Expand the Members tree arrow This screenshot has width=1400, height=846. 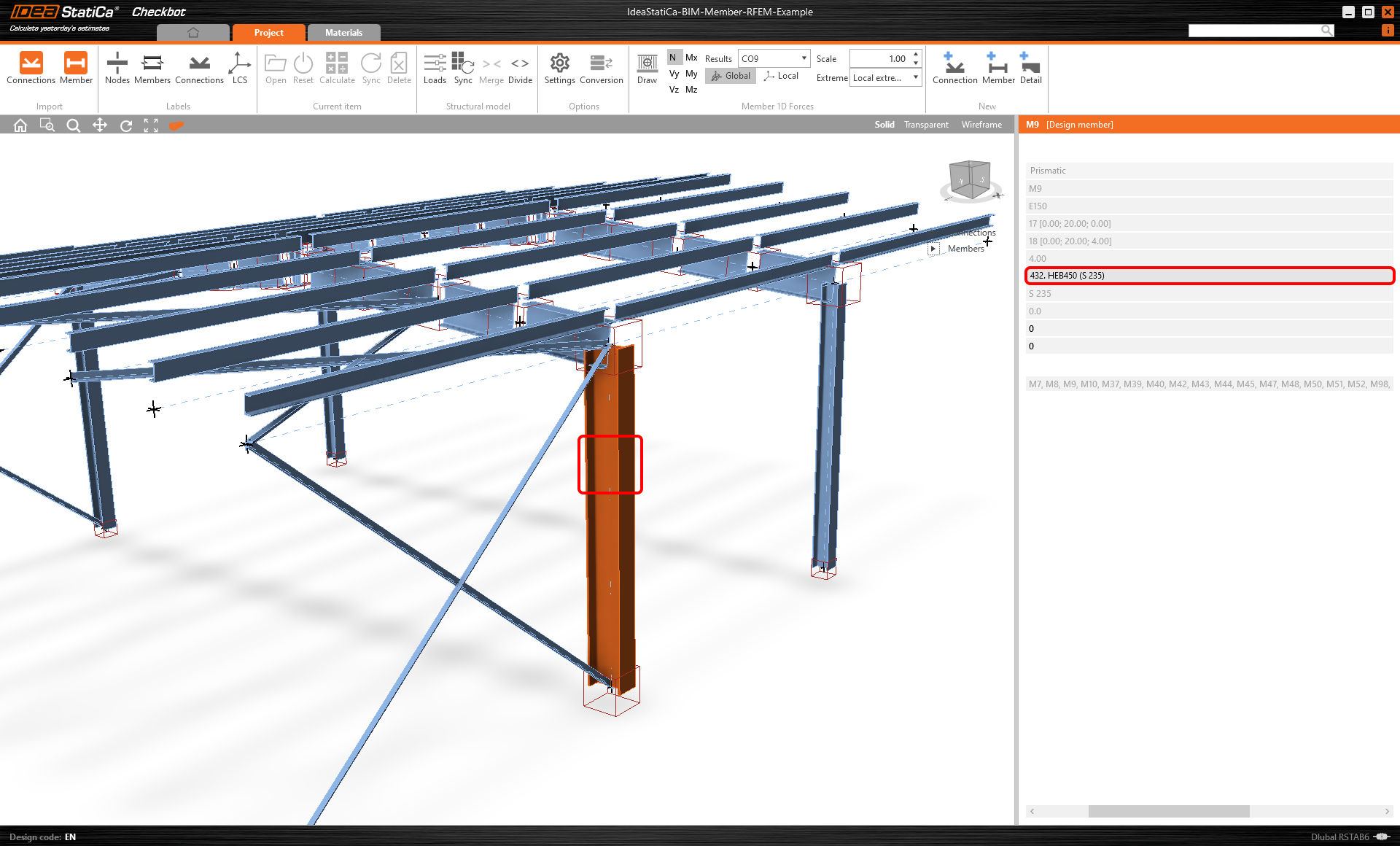coord(933,249)
